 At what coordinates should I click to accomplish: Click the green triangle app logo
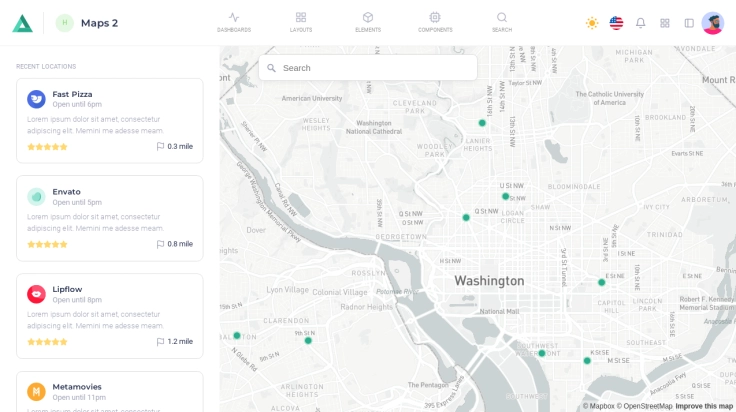point(22,23)
